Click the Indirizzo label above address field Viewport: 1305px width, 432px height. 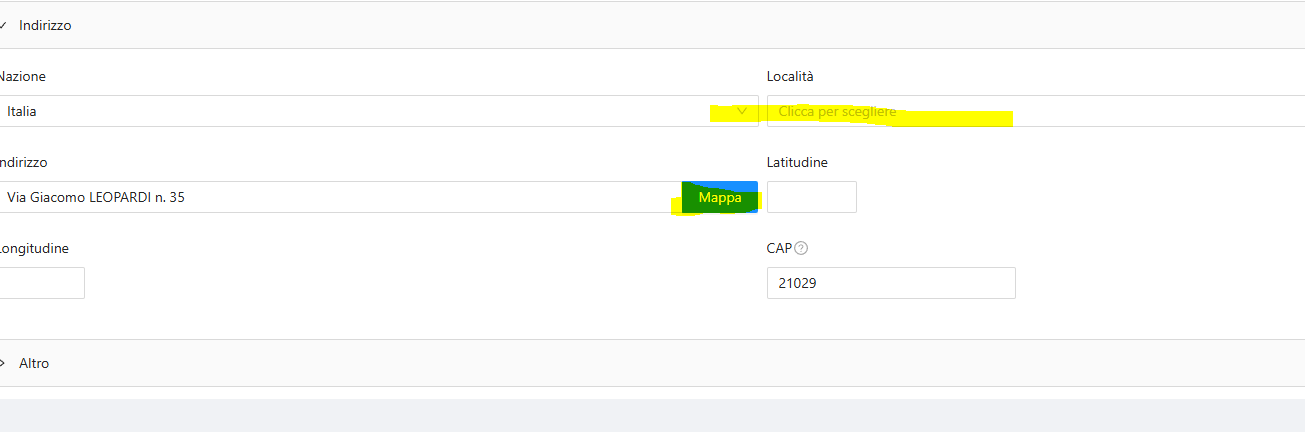click(23, 162)
